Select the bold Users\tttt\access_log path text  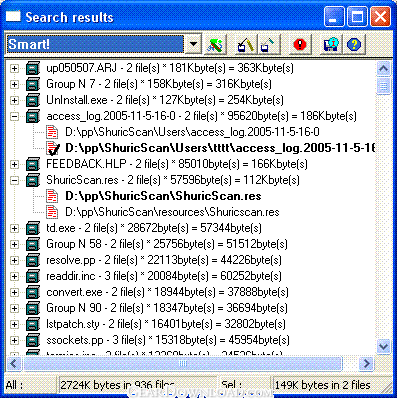click(x=220, y=148)
